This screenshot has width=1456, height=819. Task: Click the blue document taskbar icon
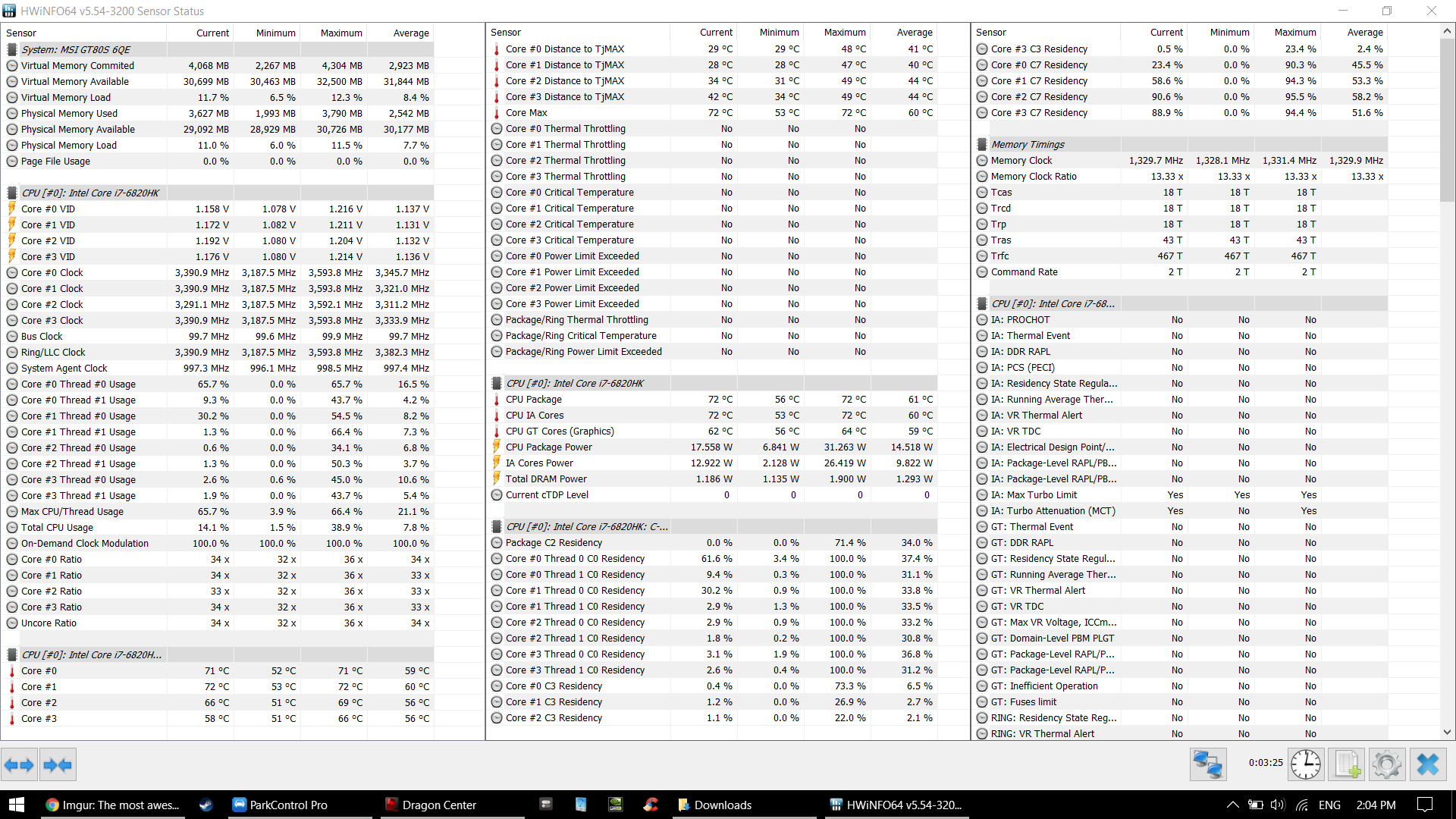pyautogui.click(x=581, y=805)
